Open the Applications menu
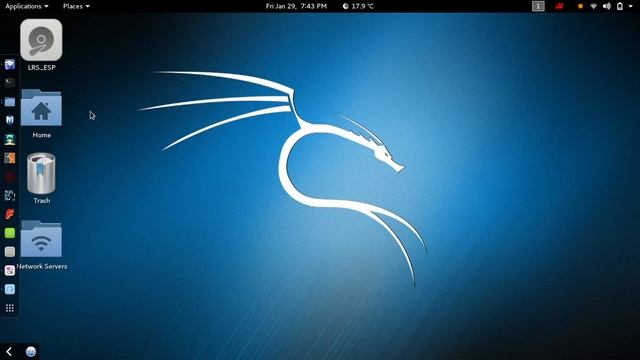The height and width of the screenshot is (360, 640). click(27, 6)
